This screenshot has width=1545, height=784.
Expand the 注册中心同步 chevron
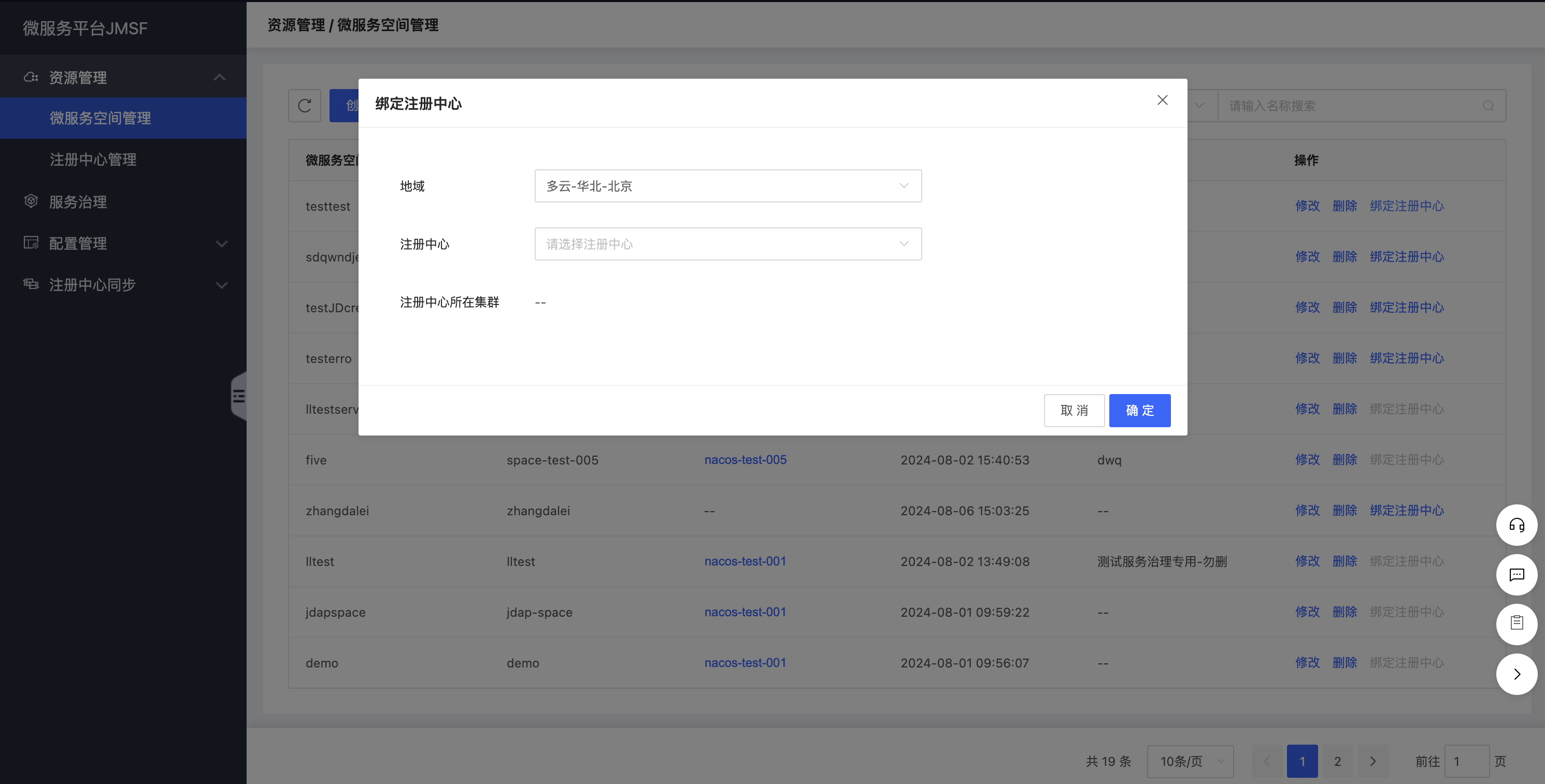[x=221, y=285]
